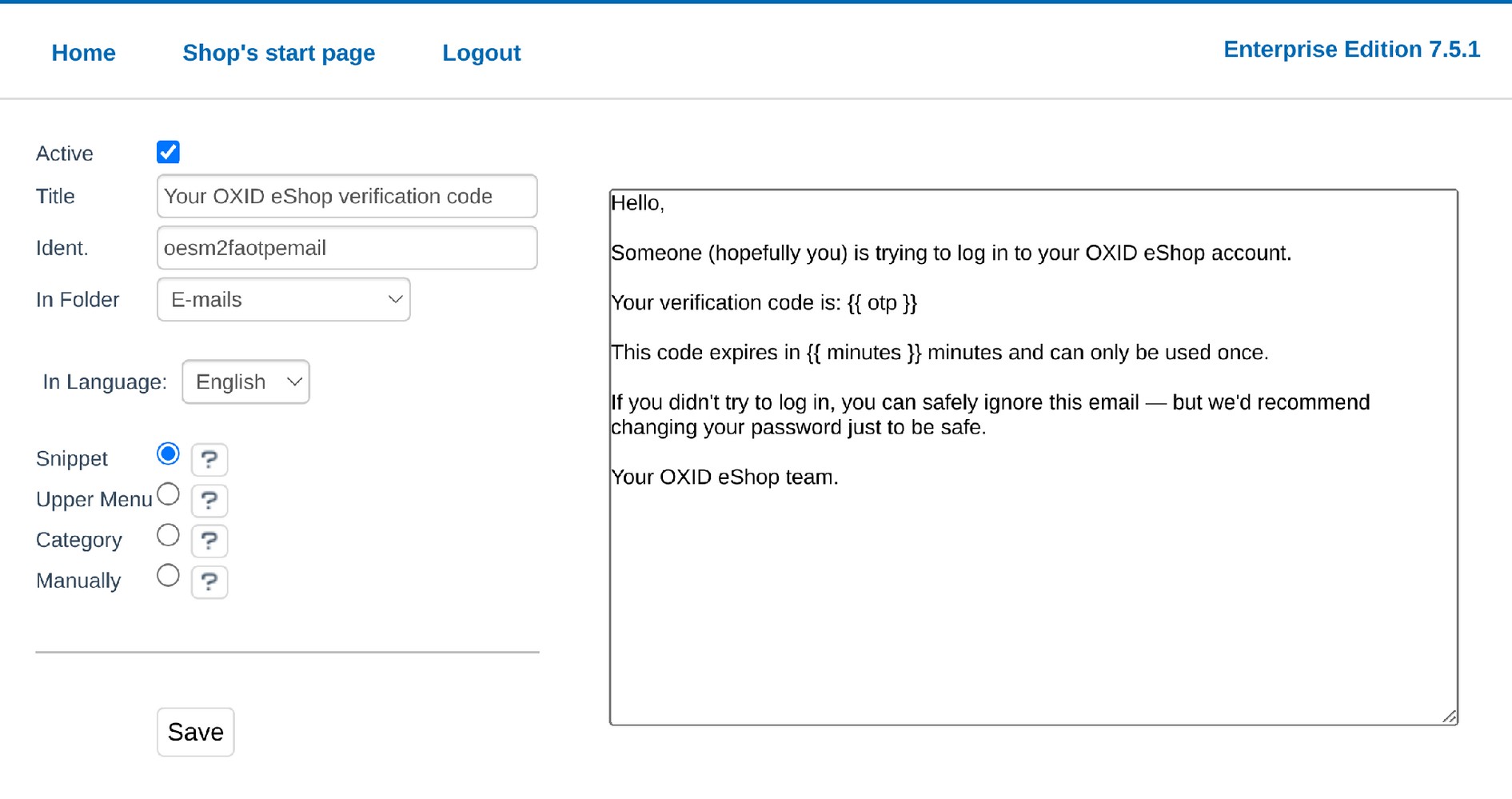
Task: Select the Category radio button
Action: (168, 535)
